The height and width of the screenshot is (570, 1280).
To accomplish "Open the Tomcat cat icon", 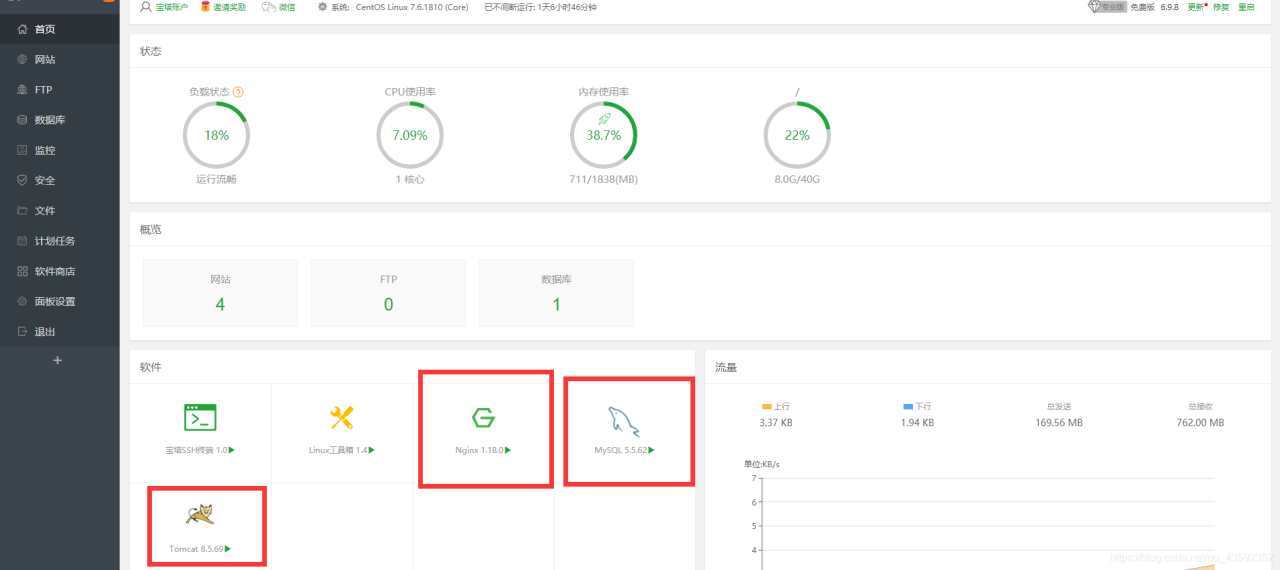I will pyautogui.click(x=200, y=516).
